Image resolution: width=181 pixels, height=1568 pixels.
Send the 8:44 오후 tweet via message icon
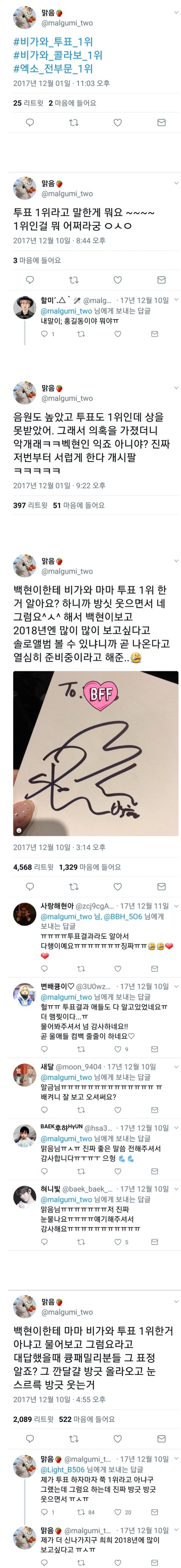point(161,280)
